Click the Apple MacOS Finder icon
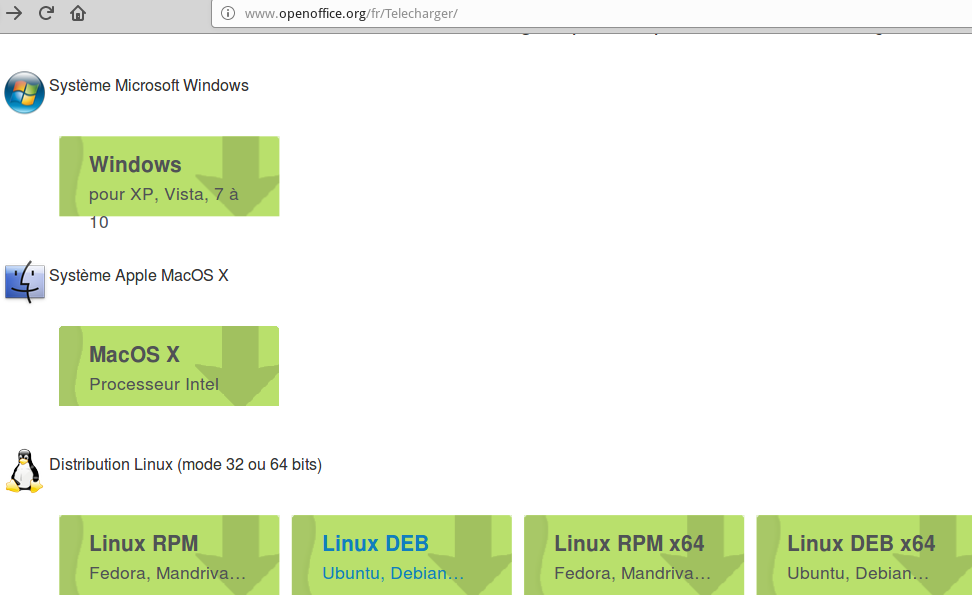The image size is (972, 595). pos(25,282)
